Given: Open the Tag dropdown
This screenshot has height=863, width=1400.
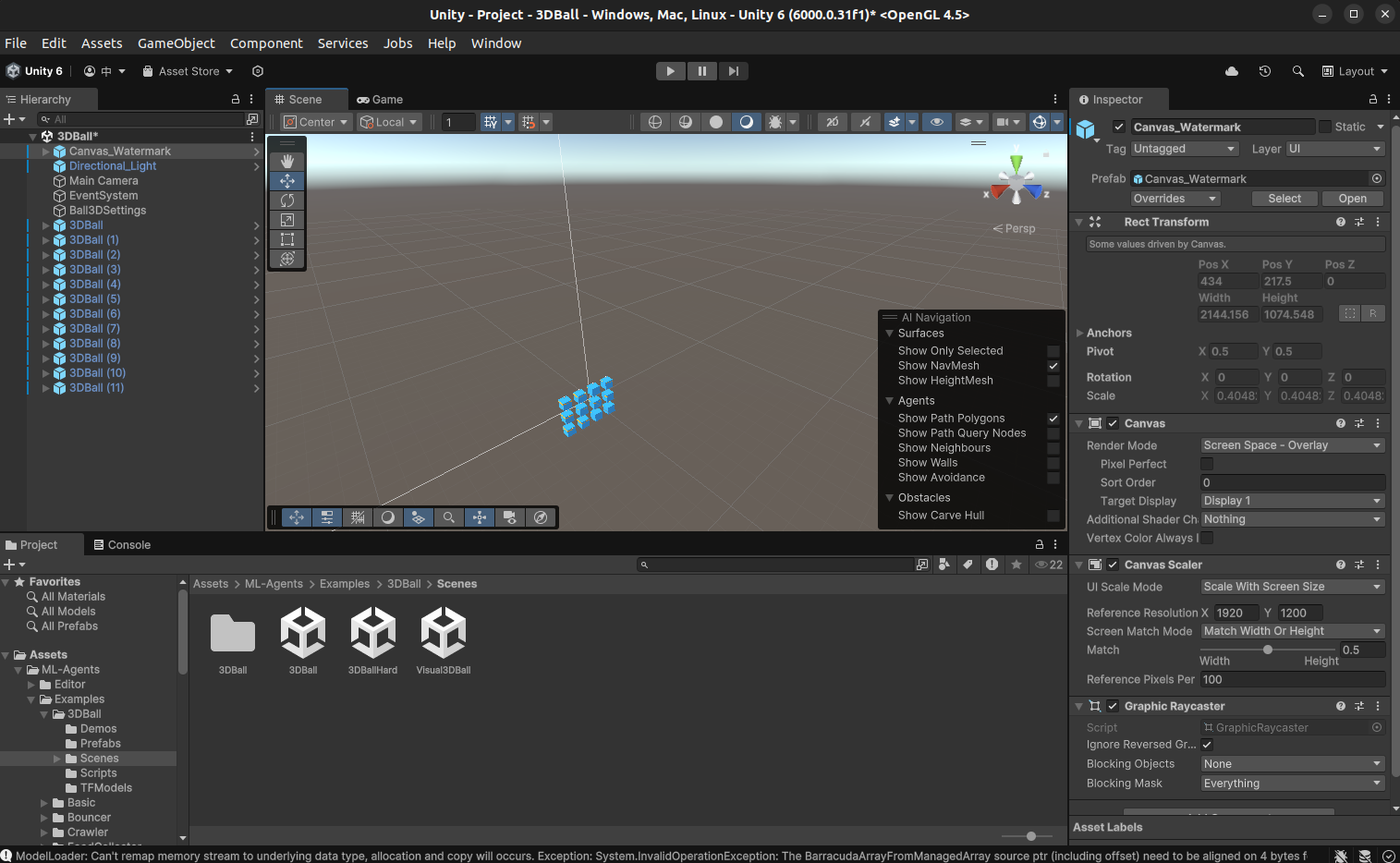Looking at the screenshot, I should coord(1184,149).
